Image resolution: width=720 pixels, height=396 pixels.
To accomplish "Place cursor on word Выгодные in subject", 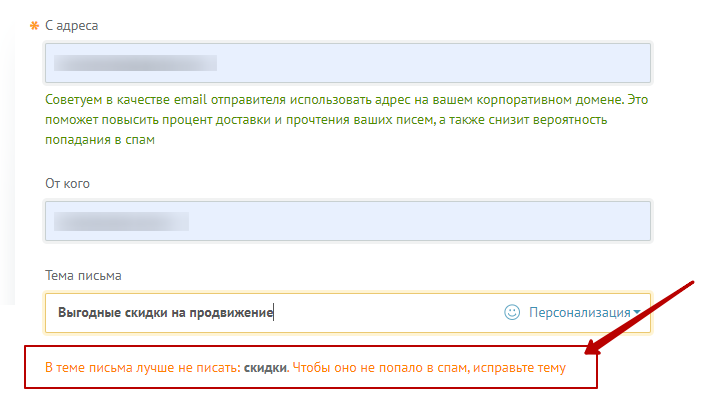I will click(x=84, y=313).
